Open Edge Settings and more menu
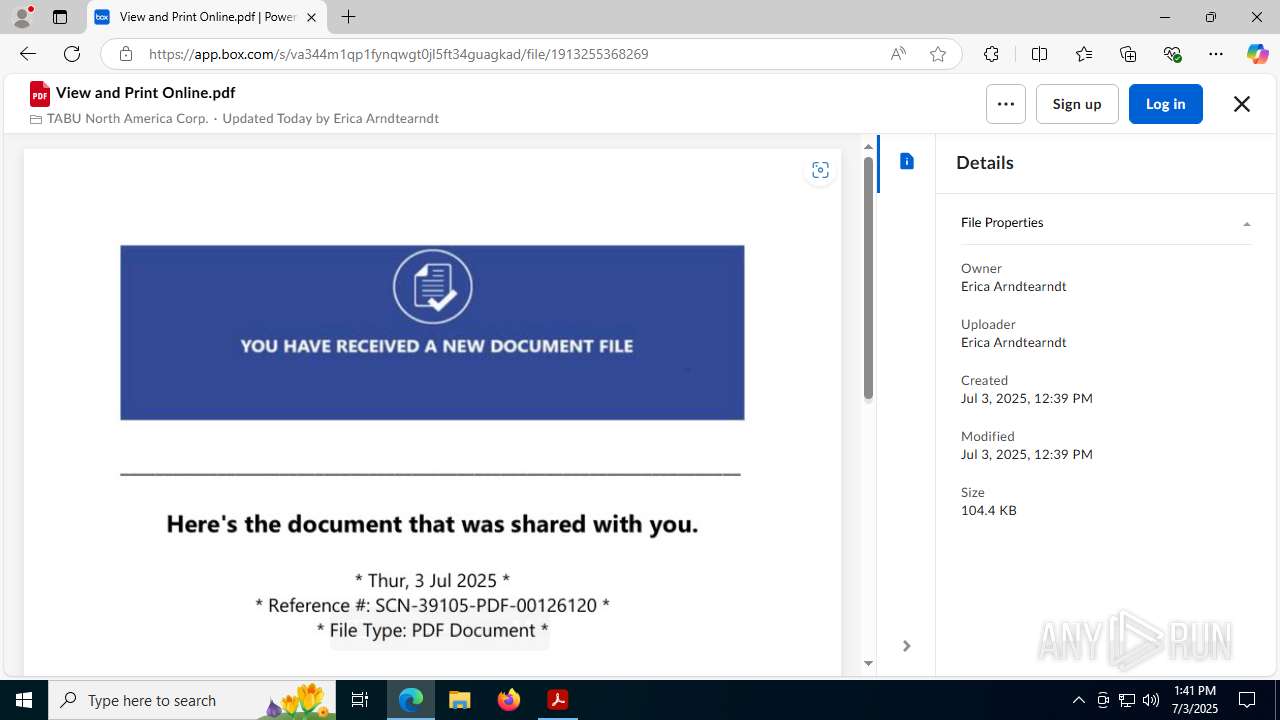Screen dimensions: 1280x720 pyautogui.click(x=1216, y=54)
